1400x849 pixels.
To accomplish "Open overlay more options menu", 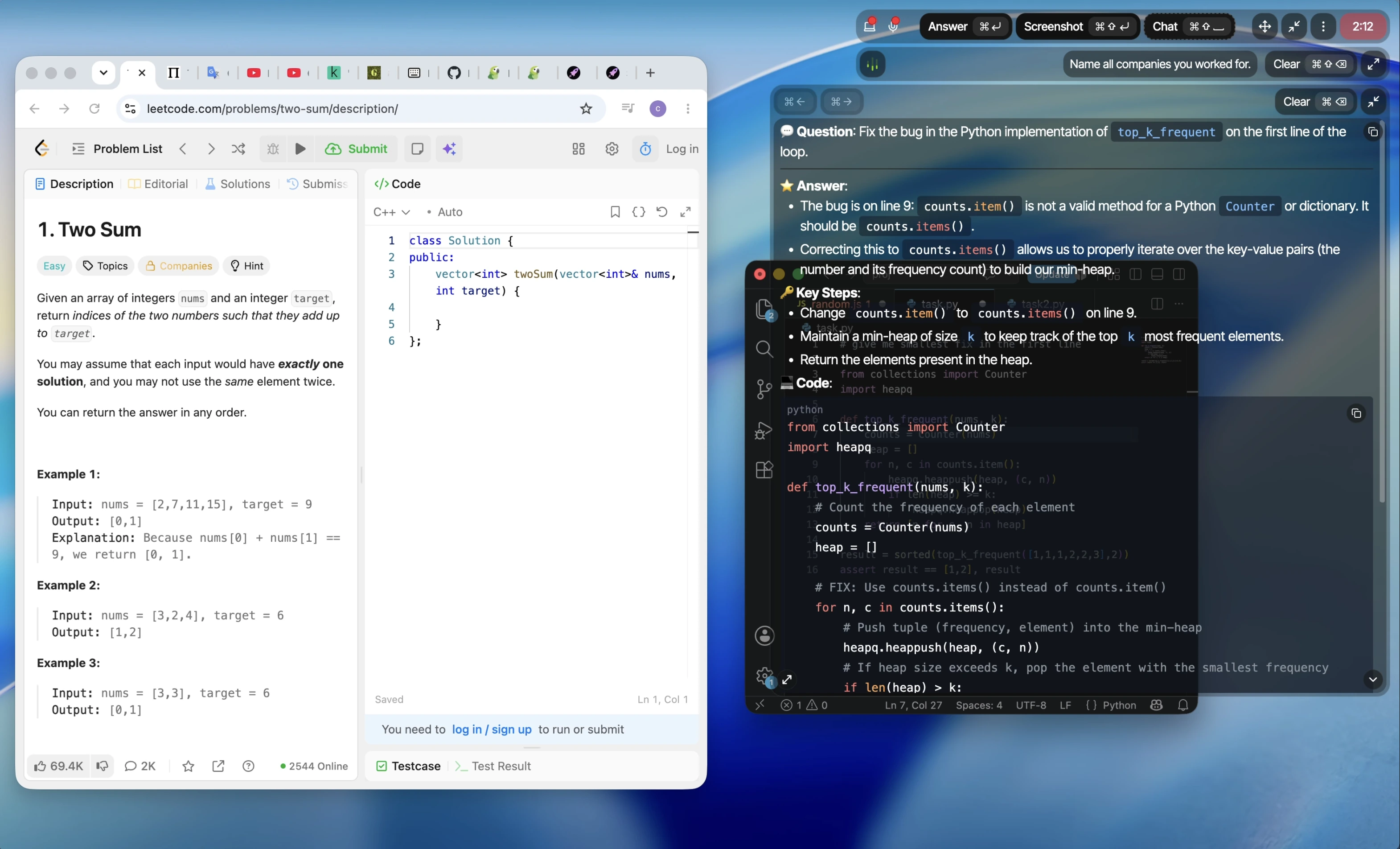I will tap(1323, 27).
